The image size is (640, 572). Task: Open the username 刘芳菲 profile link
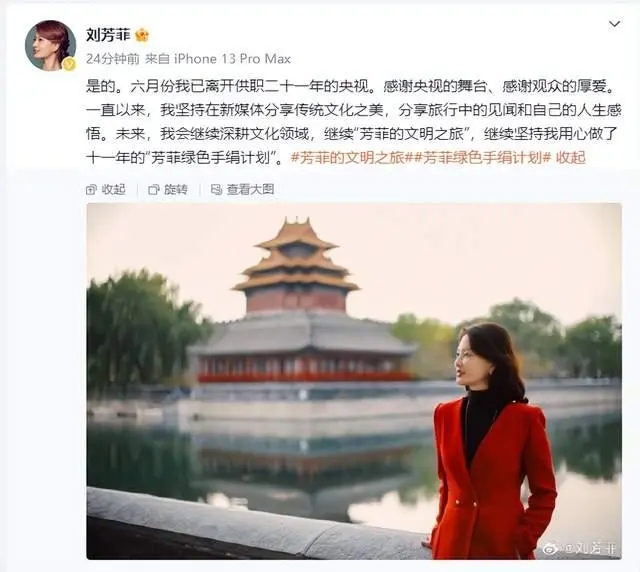point(108,35)
